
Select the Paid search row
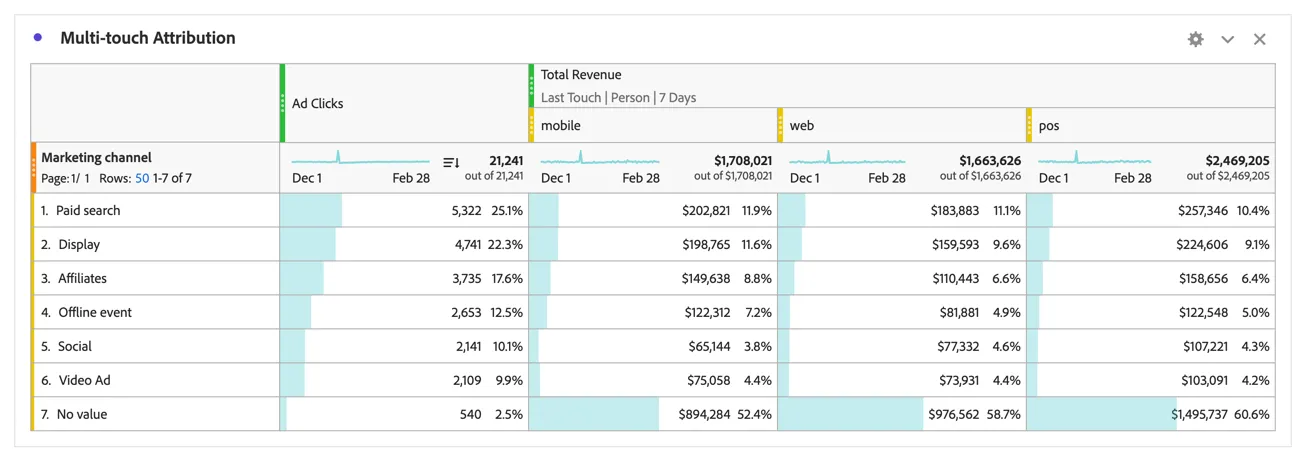155,210
